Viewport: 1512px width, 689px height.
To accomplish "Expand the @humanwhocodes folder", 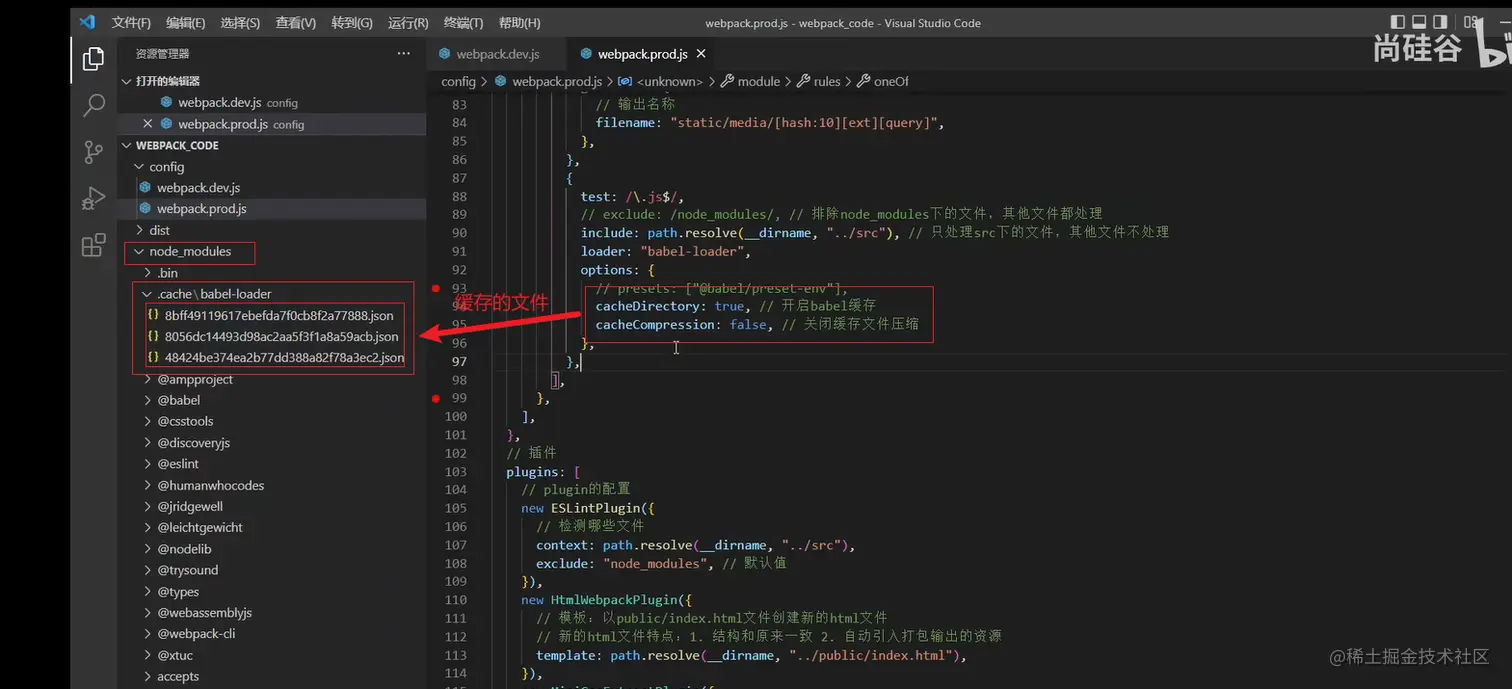I will 272,485.
